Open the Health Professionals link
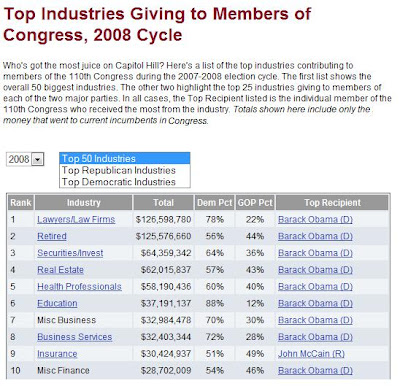Screen dimensions: 400x386 click(79, 287)
